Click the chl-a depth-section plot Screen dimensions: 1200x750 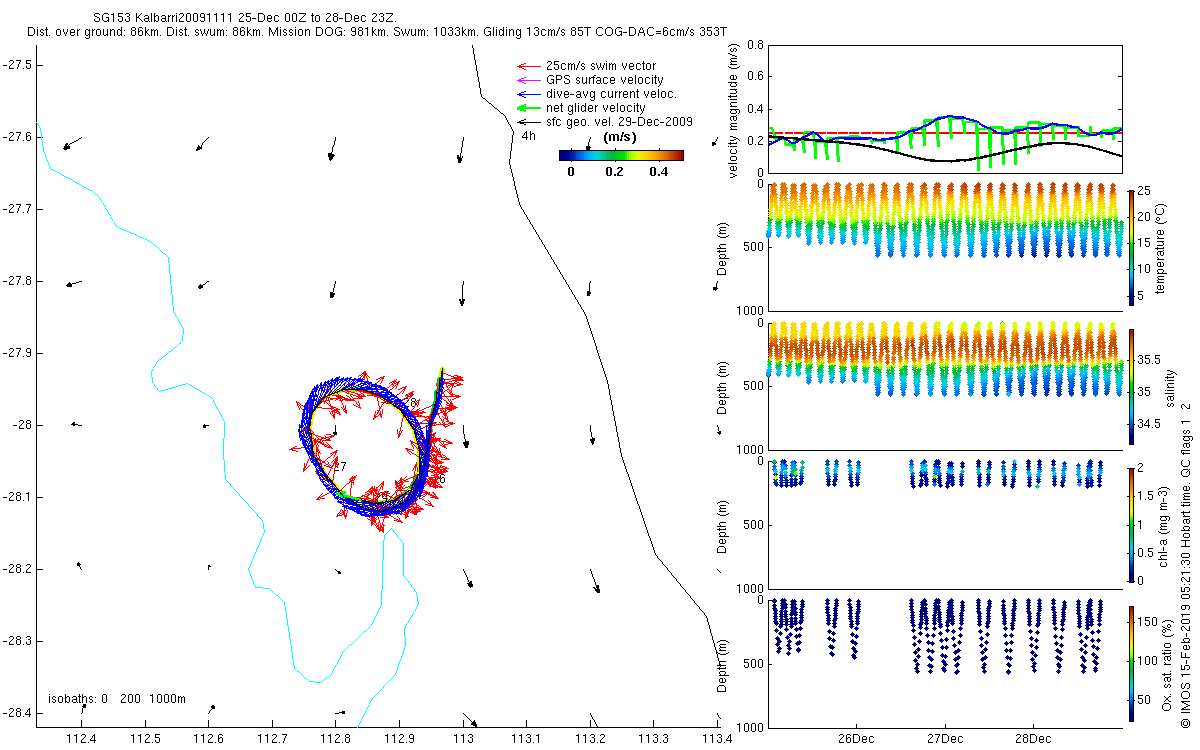point(945,525)
